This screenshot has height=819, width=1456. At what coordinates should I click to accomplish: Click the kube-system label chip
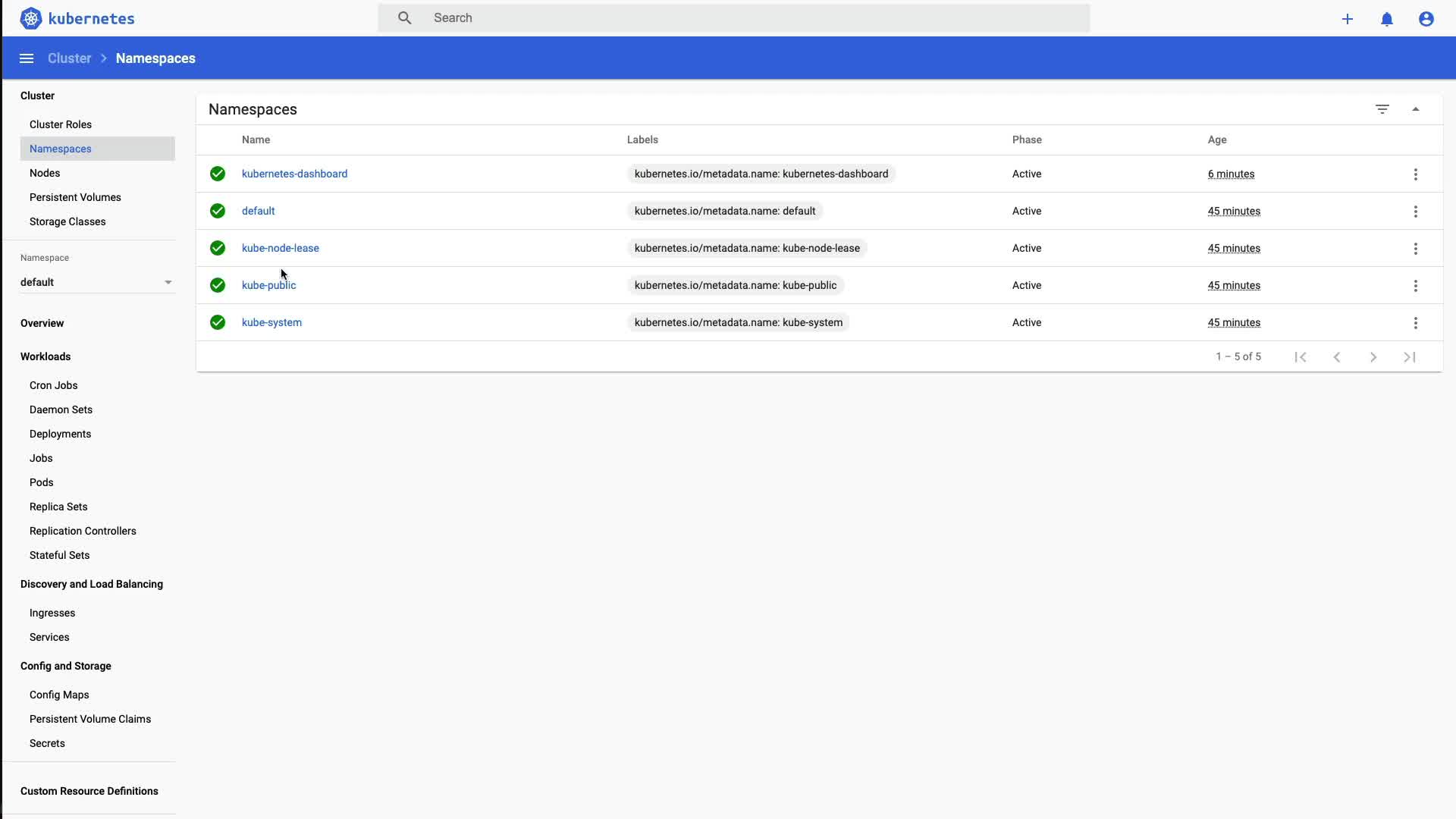(738, 322)
